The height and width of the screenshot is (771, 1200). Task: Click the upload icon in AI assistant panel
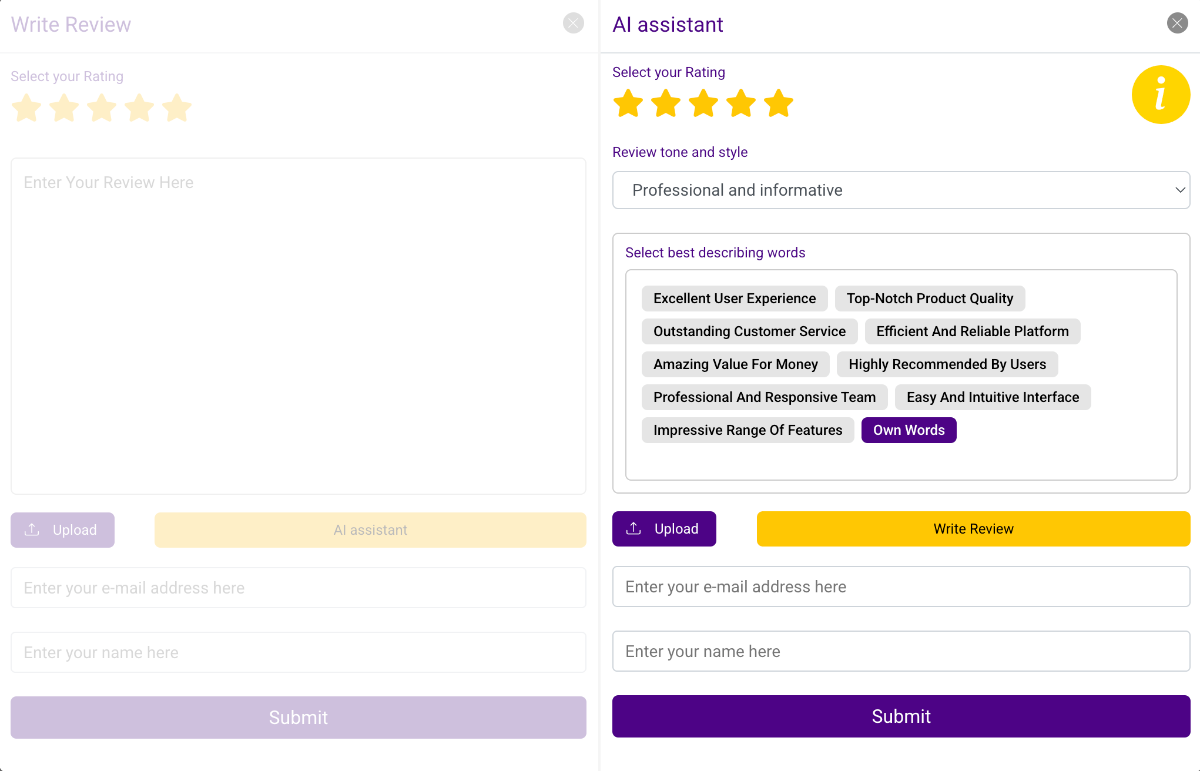[x=632, y=528]
